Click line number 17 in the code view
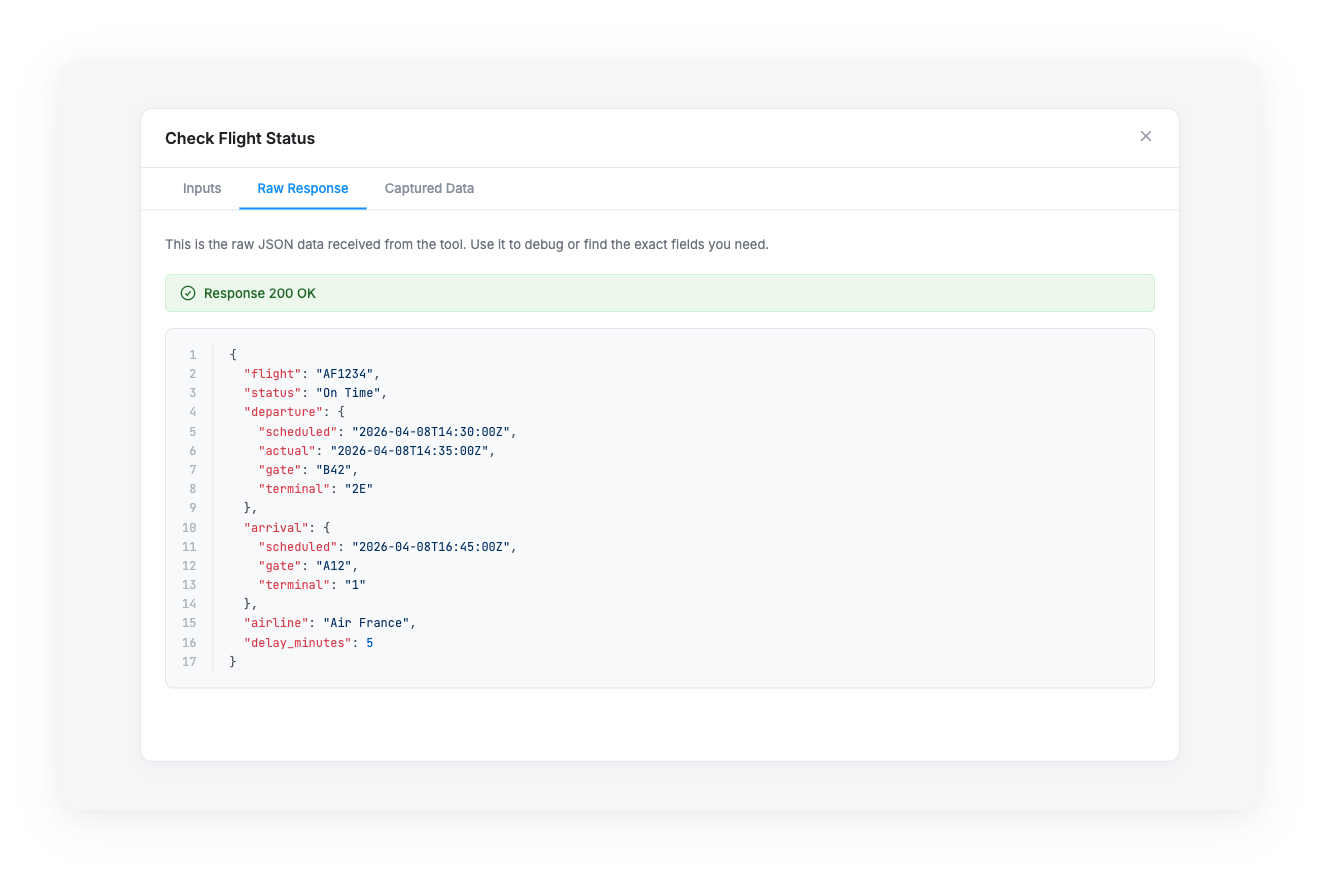This screenshot has width=1320, height=870. click(190, 661)
